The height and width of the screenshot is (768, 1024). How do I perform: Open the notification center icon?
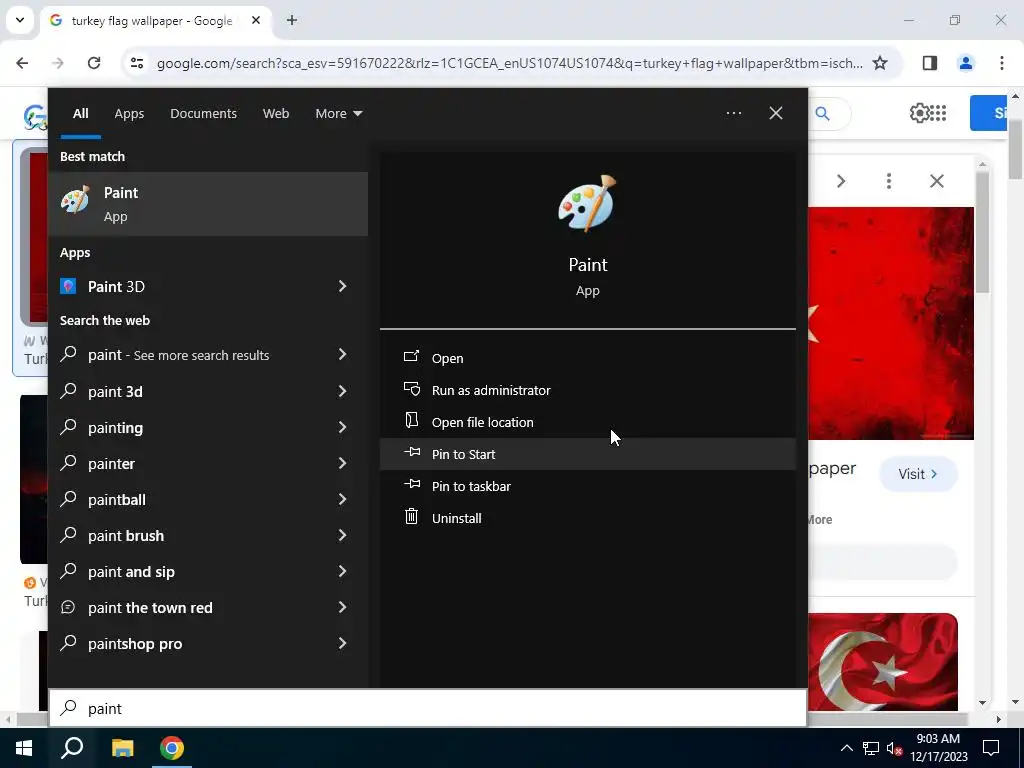click(x=991, y=748)
